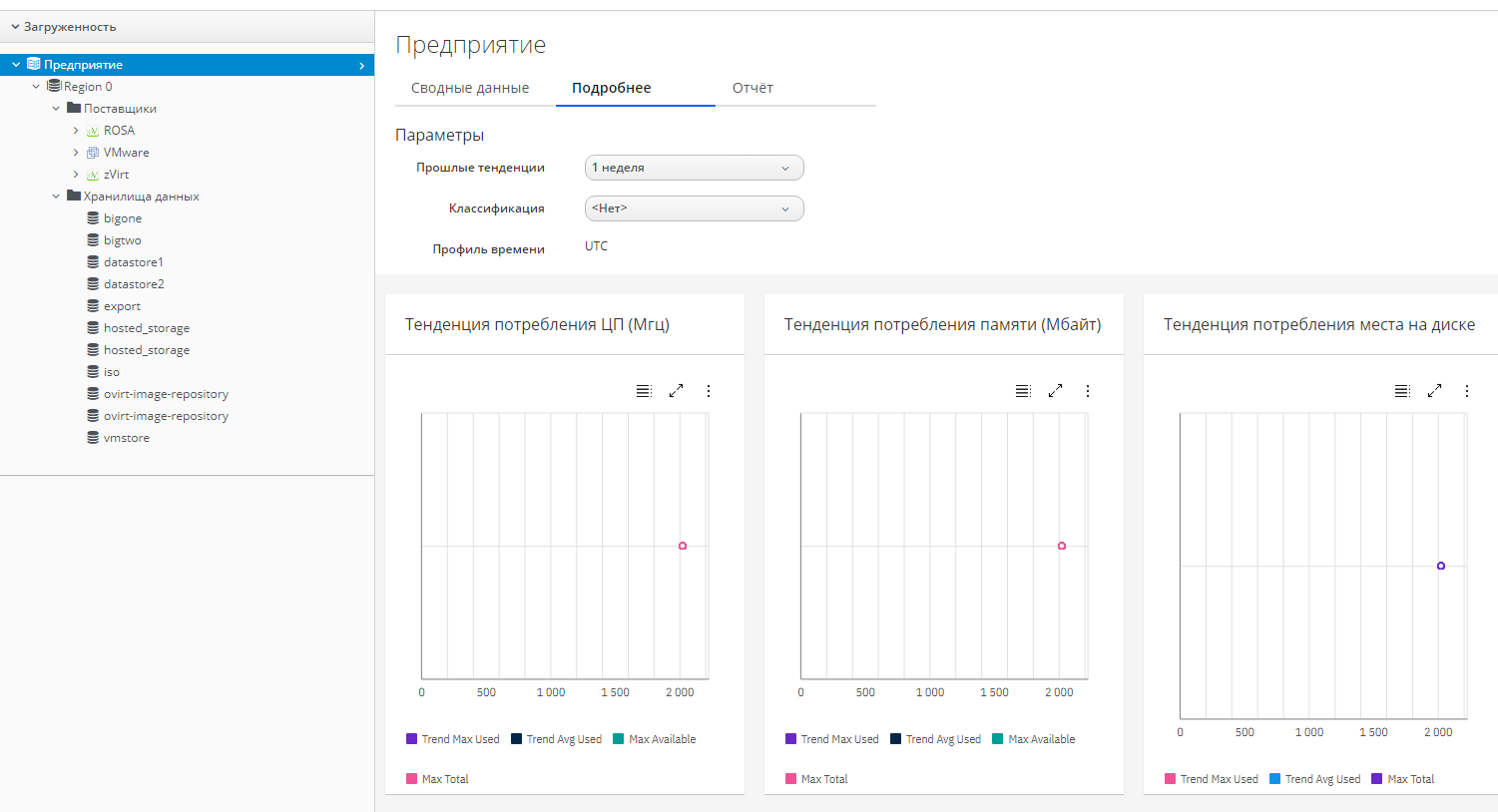Viewport: 1498px width, 812px height.
Task: Expand the CPU trend chart fullscreen
Action: pos(676,391)
